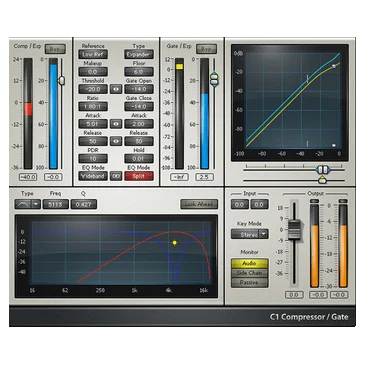Click the right output meter peak readout

339,295
